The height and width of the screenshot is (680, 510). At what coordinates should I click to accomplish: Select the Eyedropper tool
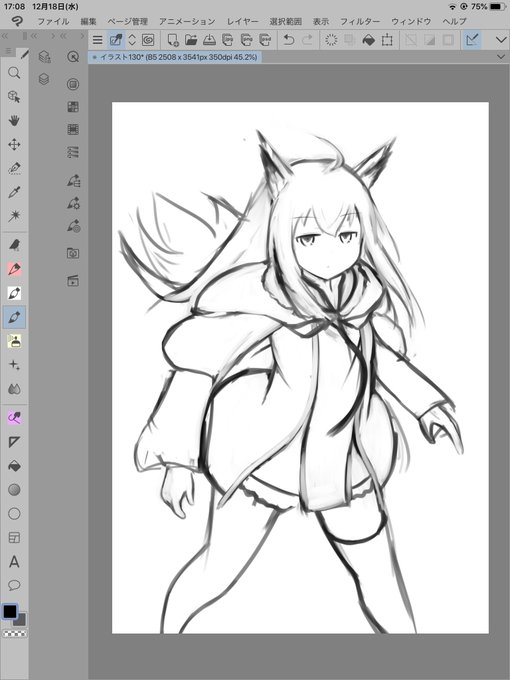coord(14,192)
